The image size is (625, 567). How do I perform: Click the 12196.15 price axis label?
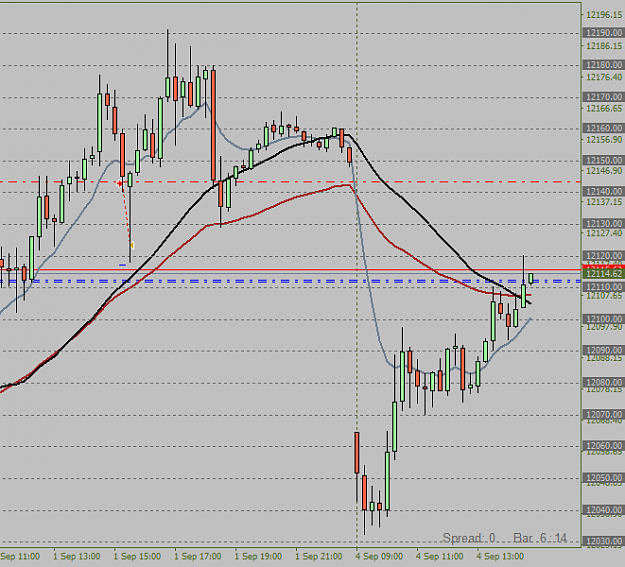pyautogui.click(x=603, y=15)
